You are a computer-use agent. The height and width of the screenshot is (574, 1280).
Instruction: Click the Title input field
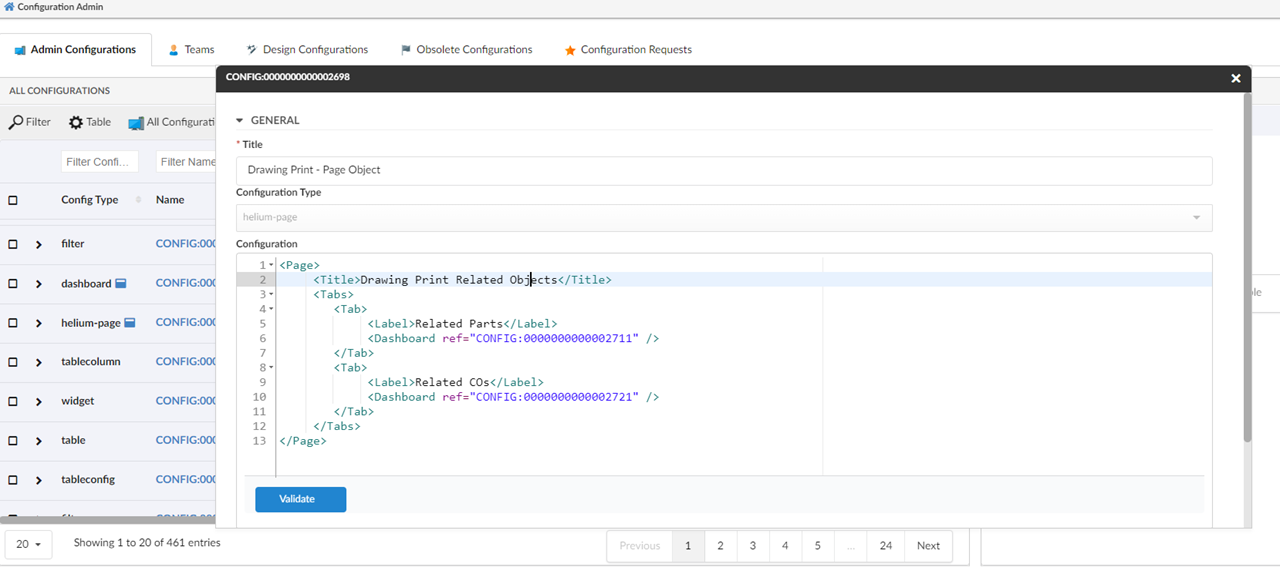pyautogui.click(x=723, y=170)
